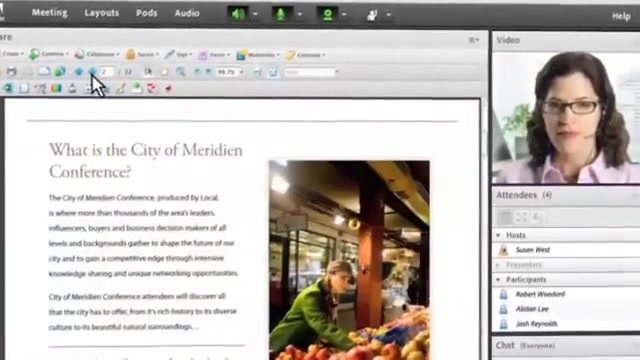This screenshot has width=640, height=360.
Task: Open the speaker options dropdown arrow
Action: pyautogui.click(x=256, y=14)
